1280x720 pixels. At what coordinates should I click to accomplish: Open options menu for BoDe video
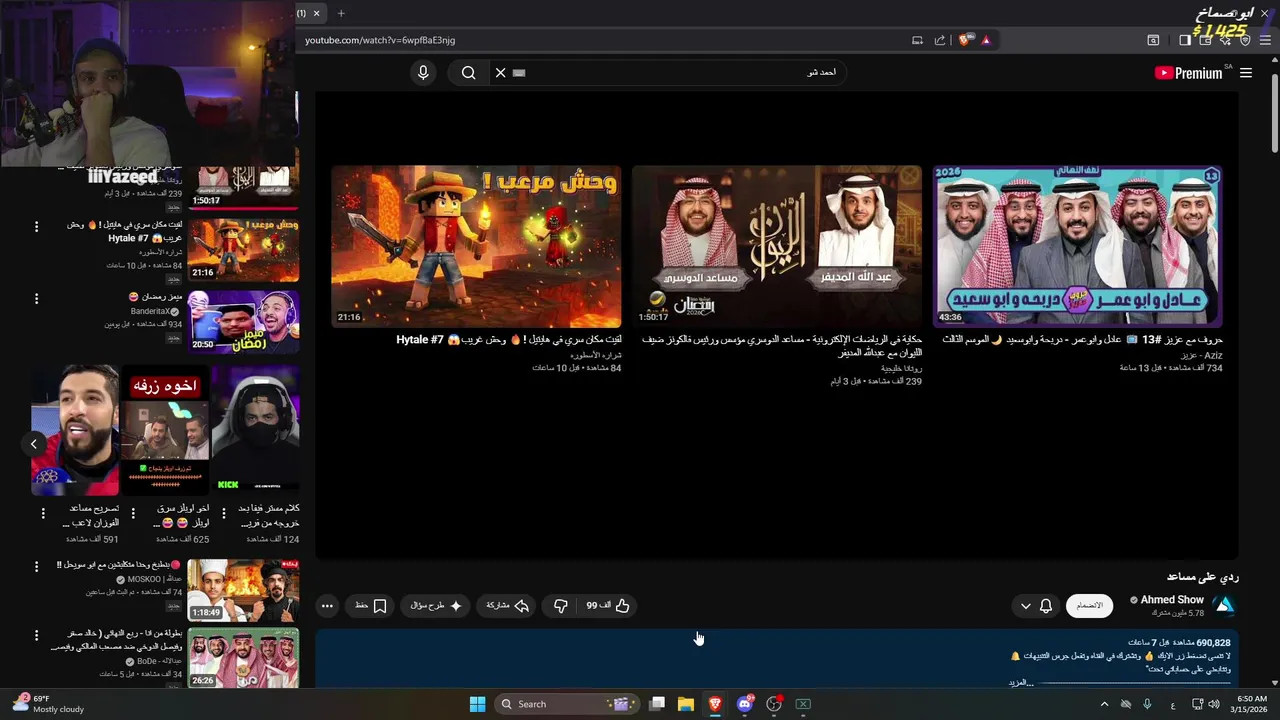36,635
